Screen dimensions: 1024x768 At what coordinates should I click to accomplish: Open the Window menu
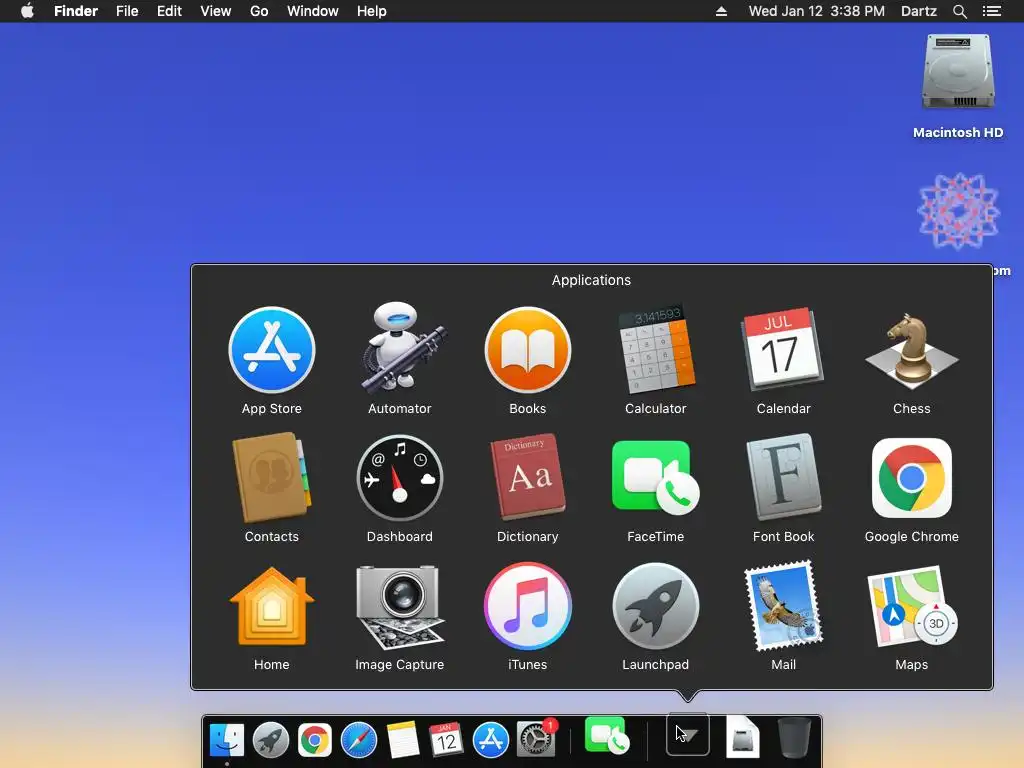tap(313, 11)
